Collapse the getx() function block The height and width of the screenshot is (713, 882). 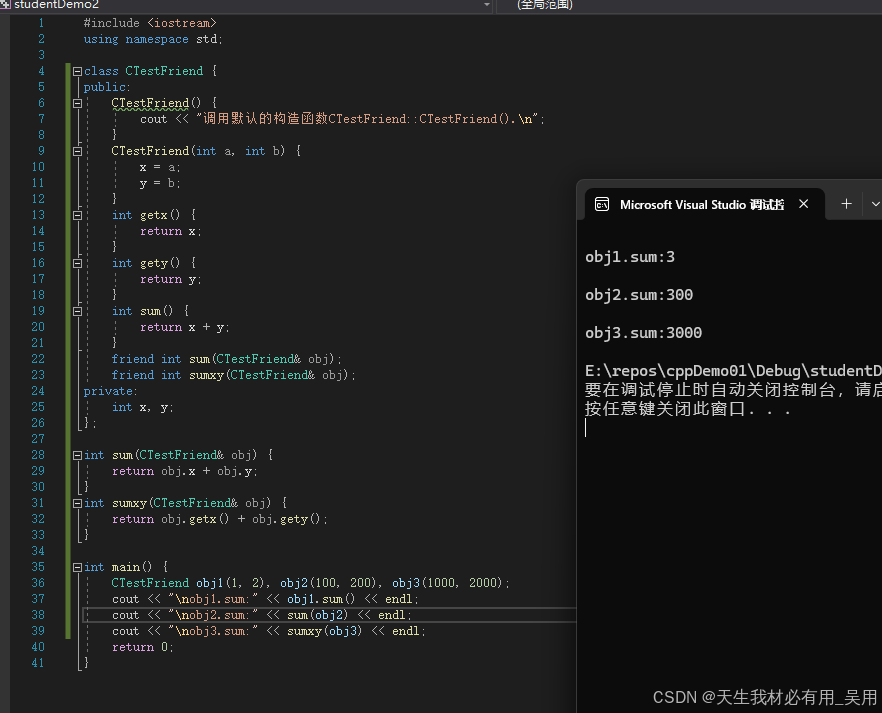click(x=78, y=215)
